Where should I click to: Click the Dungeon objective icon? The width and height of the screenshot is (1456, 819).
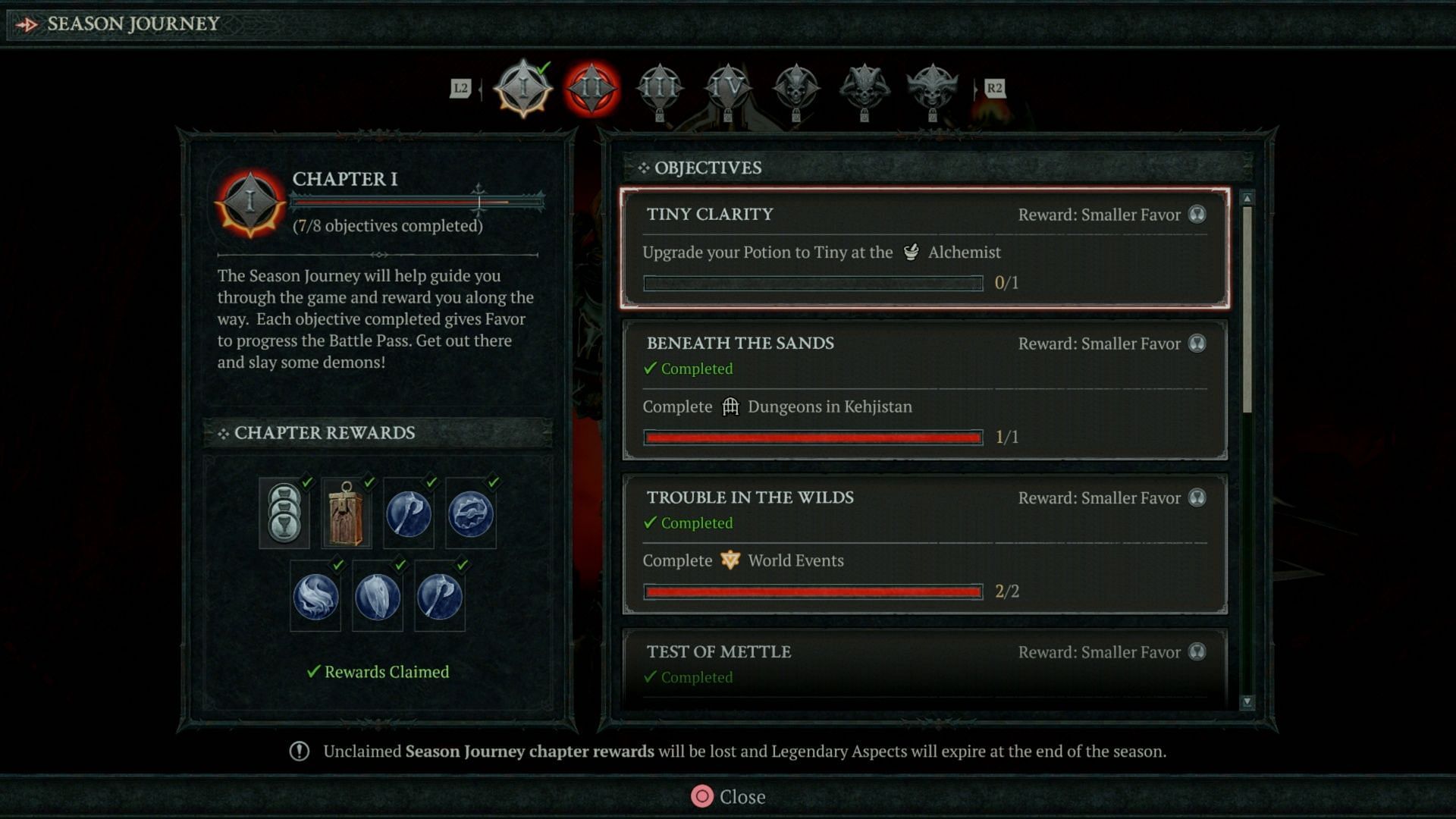(x=730, y=406)
